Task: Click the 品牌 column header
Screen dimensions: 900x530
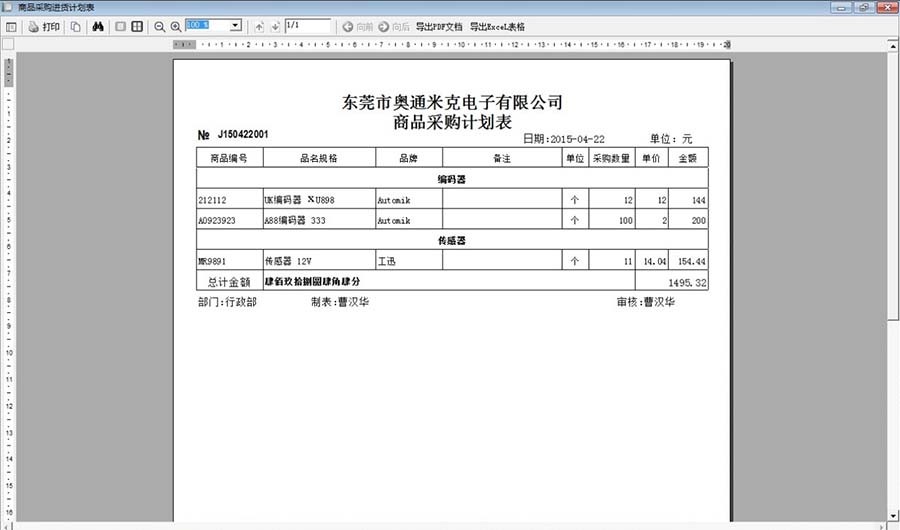Action: (409, 158)
